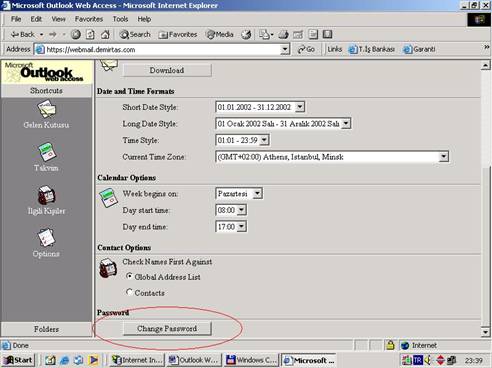Image resolution: width=492 pixels, height=368 pixels.
Task: Open Gelen Kutusu inbox shortcut
Action: (46, 115)
